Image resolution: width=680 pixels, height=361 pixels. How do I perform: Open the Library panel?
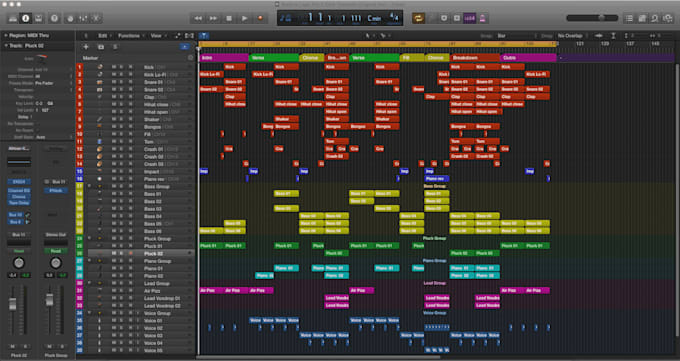point(13,18)
